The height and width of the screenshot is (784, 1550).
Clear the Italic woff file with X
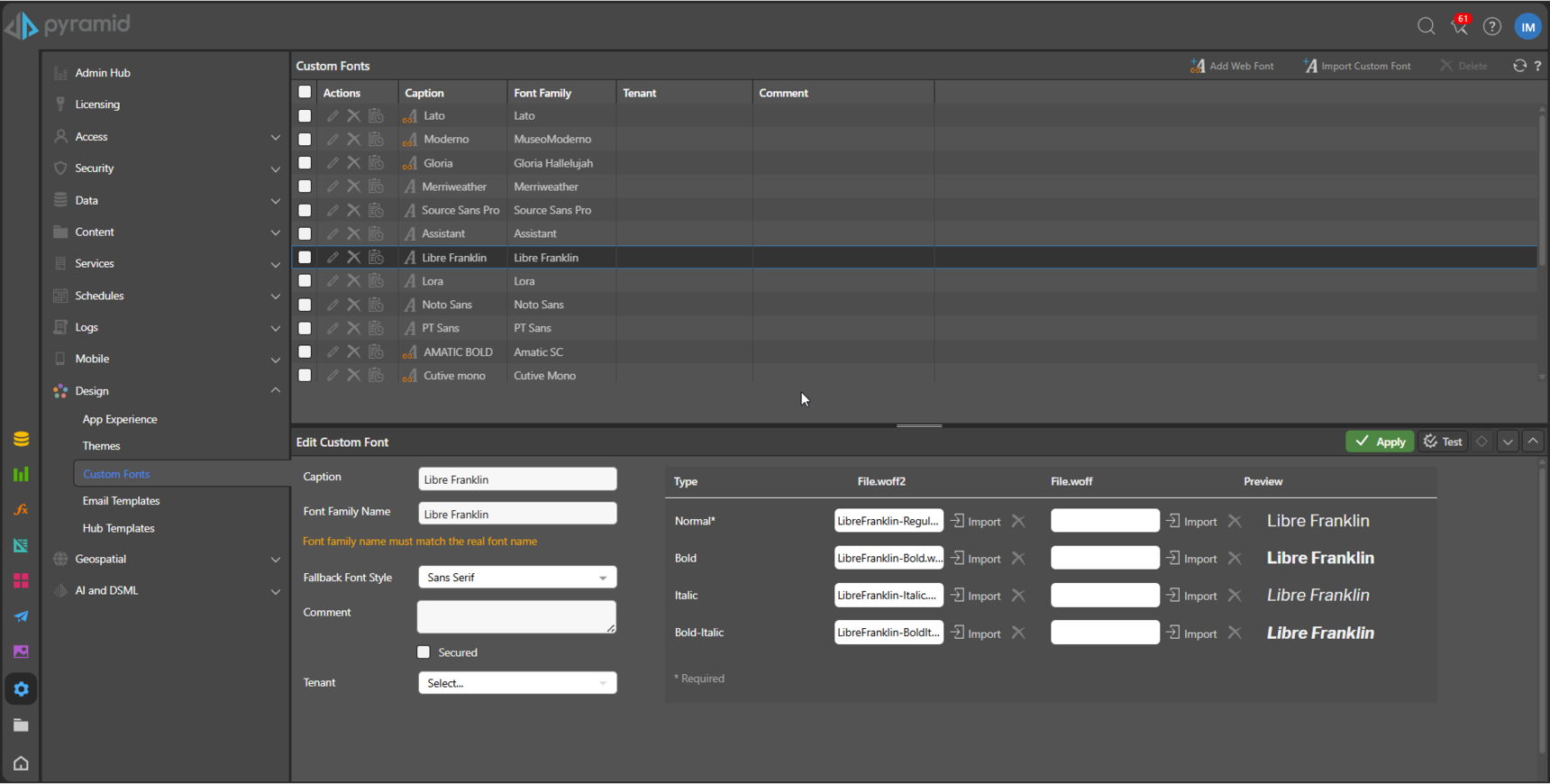click(1235, 596)
